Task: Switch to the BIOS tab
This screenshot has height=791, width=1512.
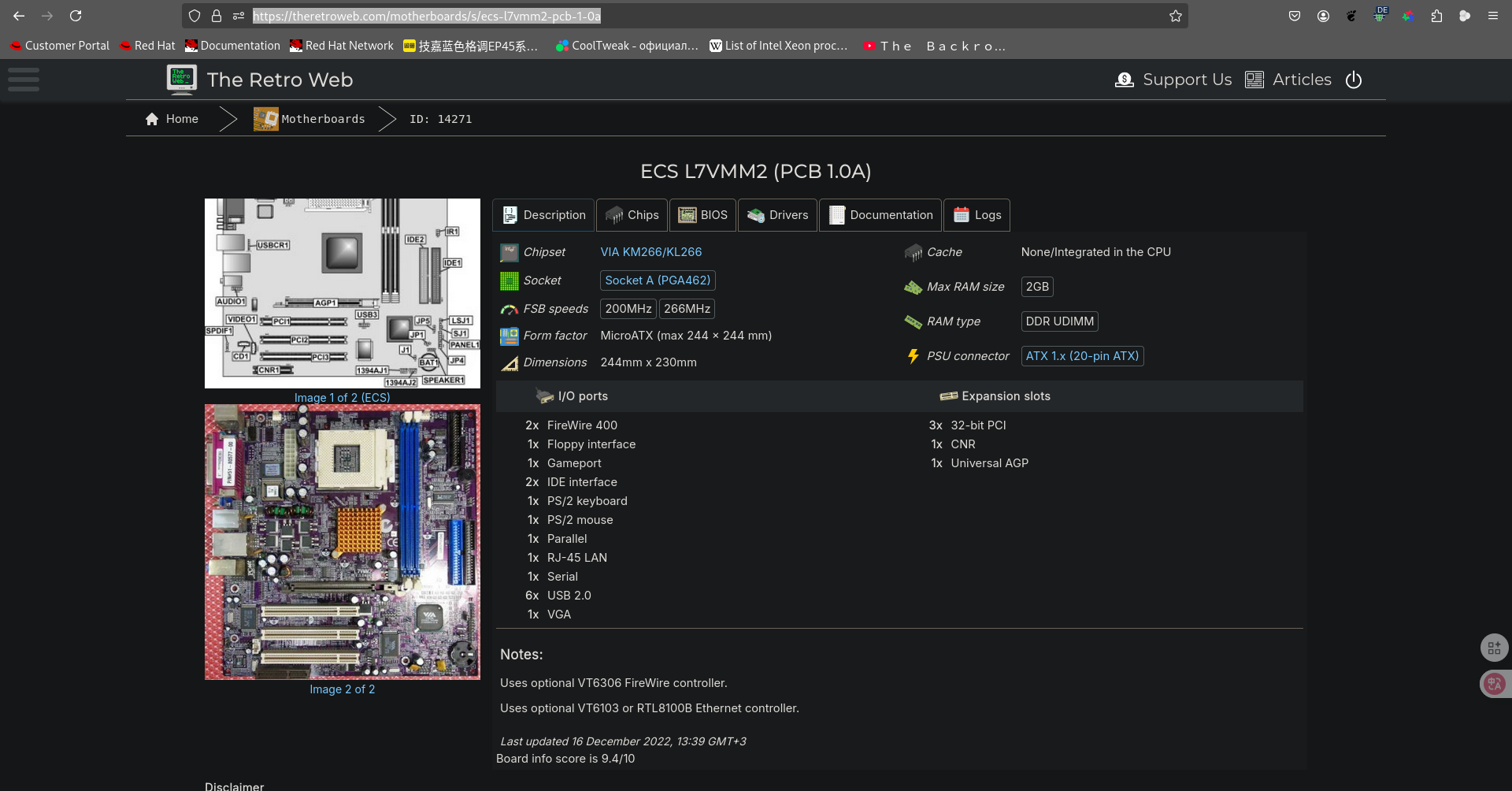Action: pyautogui.click(x=703, y=215)
